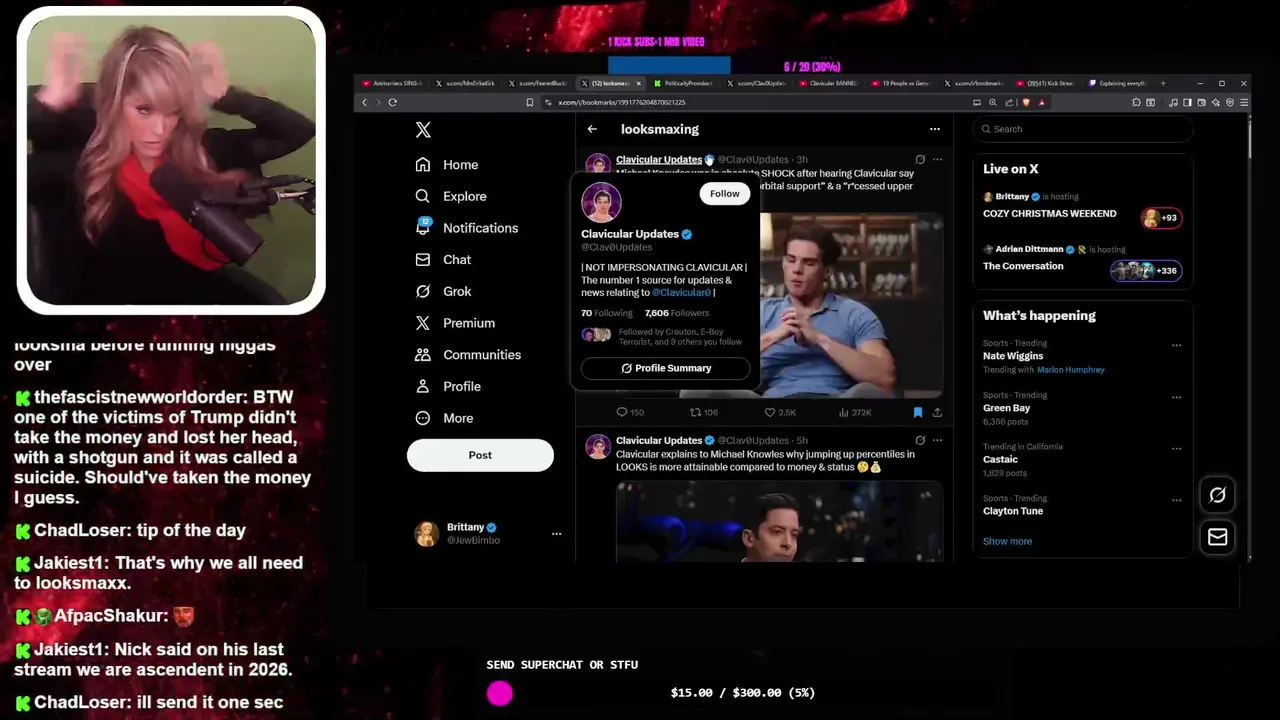Open the @Clavicular0 mention link

tap(681, 293)
